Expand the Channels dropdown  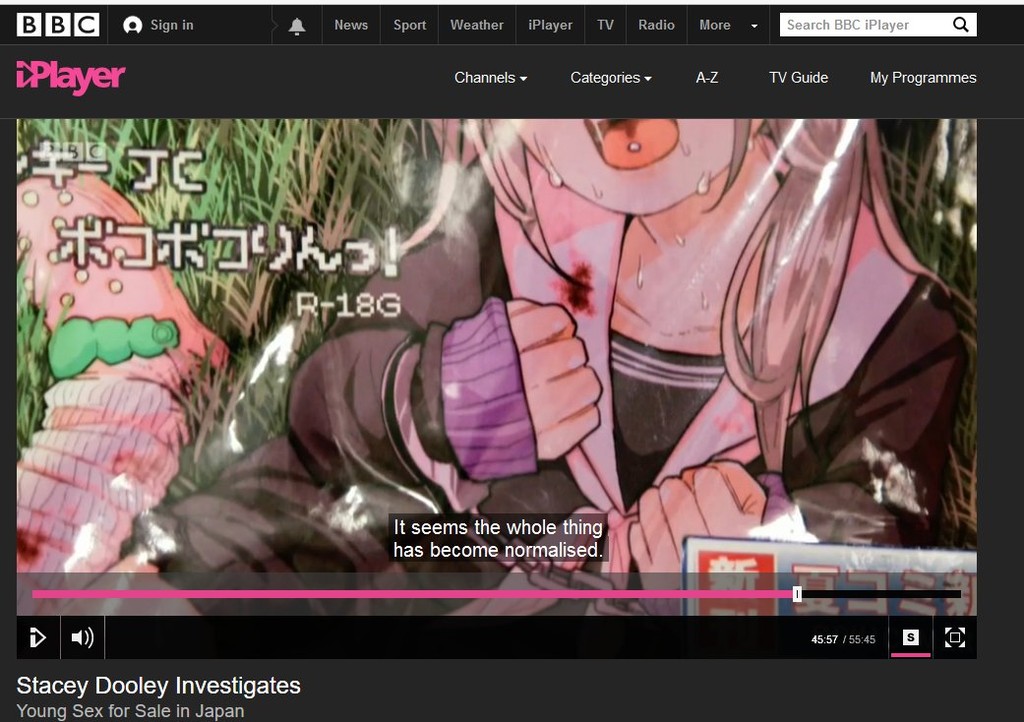coord(490,78)
